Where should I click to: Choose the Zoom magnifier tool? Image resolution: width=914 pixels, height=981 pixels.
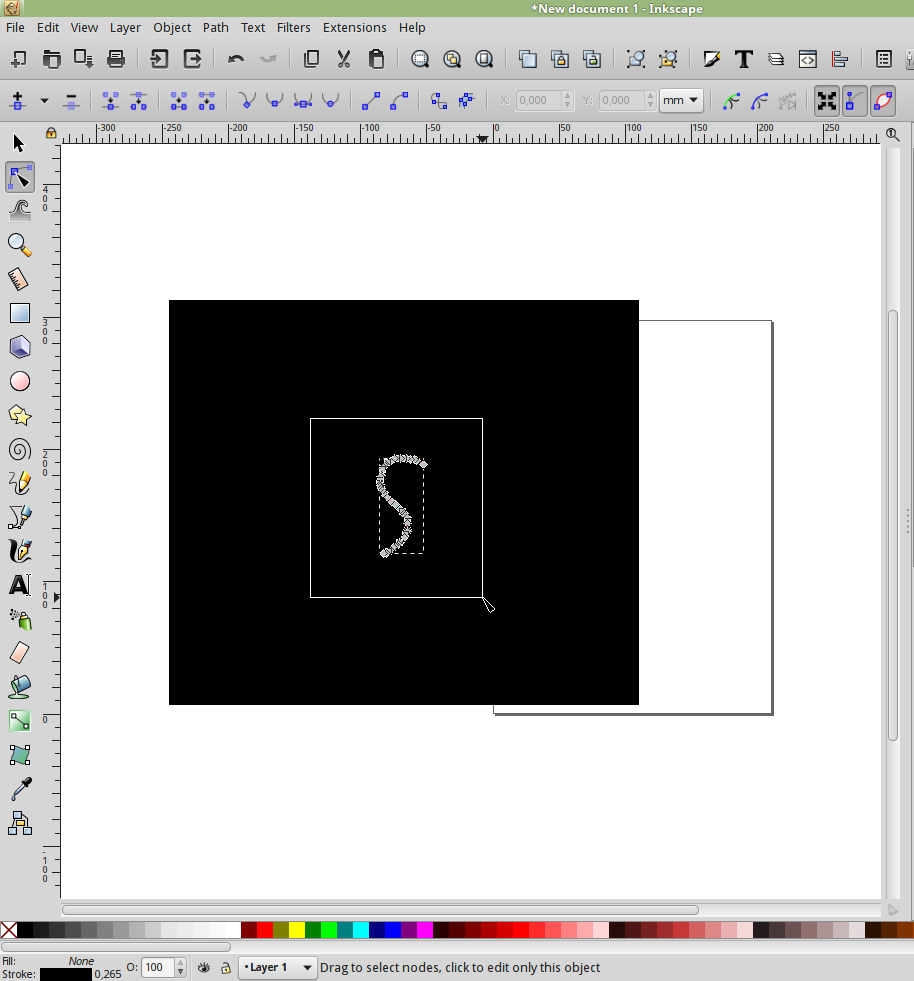(20, 244)
